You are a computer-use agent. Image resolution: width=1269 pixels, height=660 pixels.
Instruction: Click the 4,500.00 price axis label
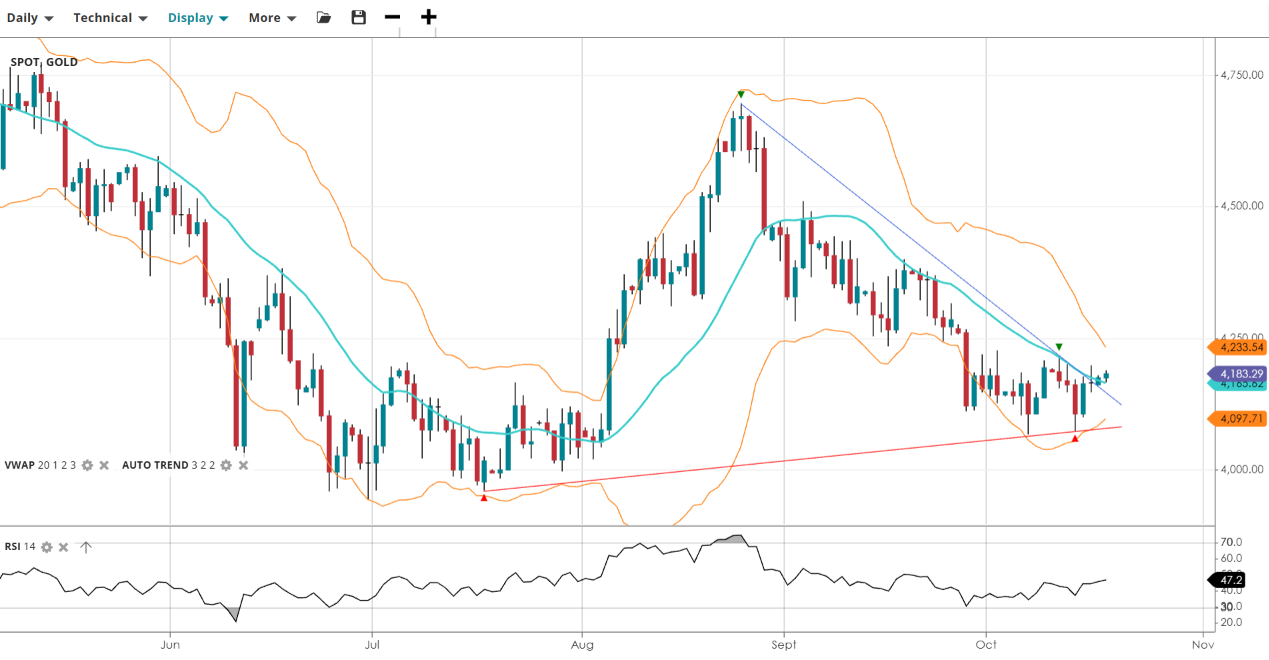[x=1243, y=206]
